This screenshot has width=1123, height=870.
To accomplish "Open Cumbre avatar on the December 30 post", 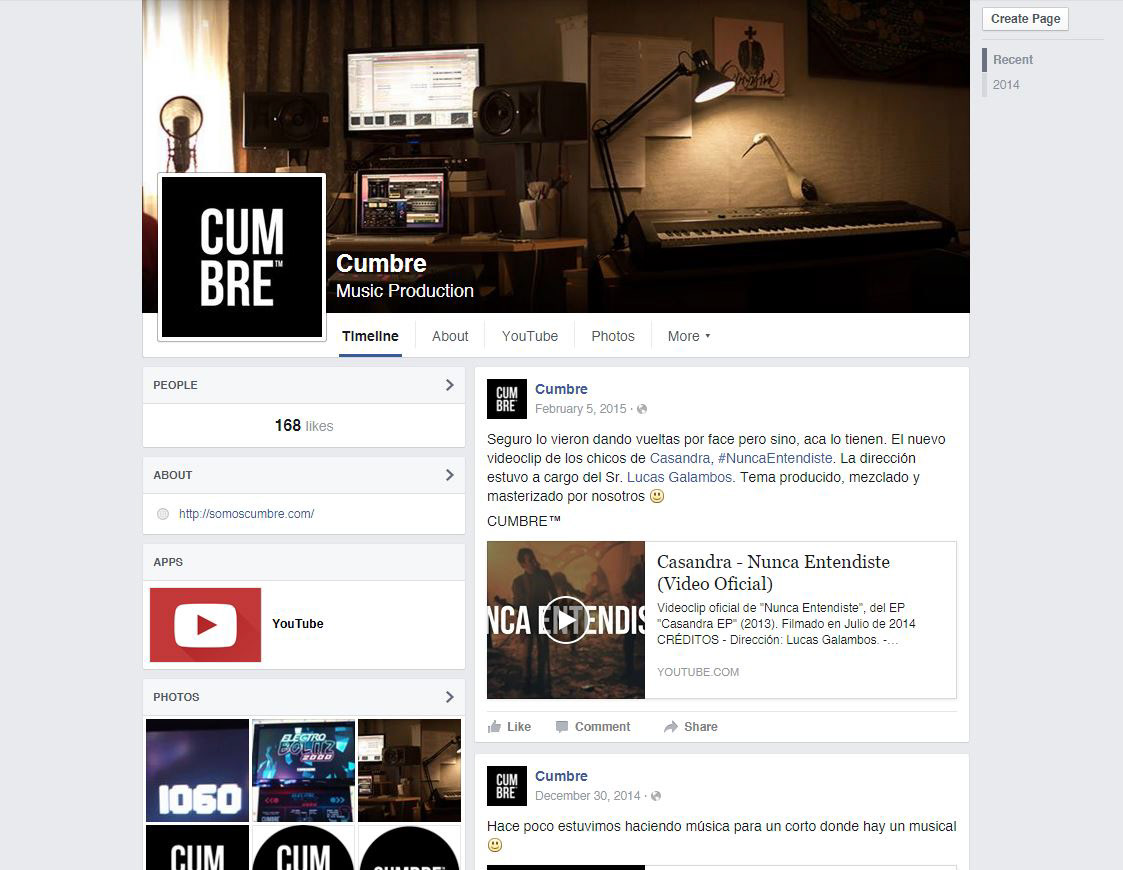I will click(x=507, y=786).
